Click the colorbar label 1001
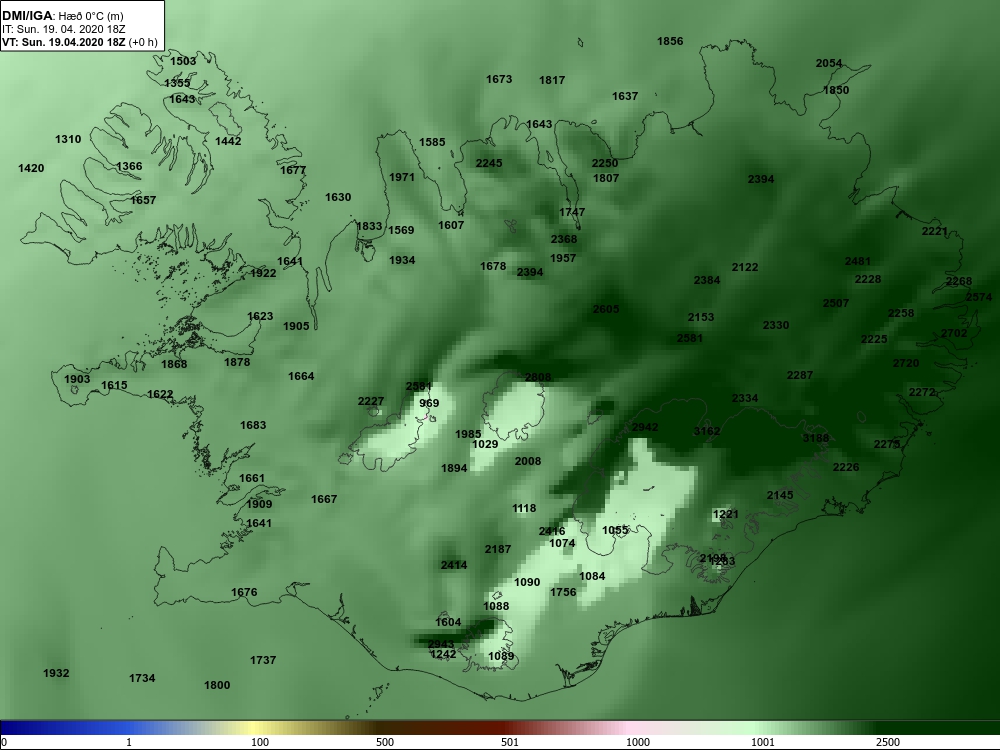Screen dimensions: 1000x750 (763, 742)
